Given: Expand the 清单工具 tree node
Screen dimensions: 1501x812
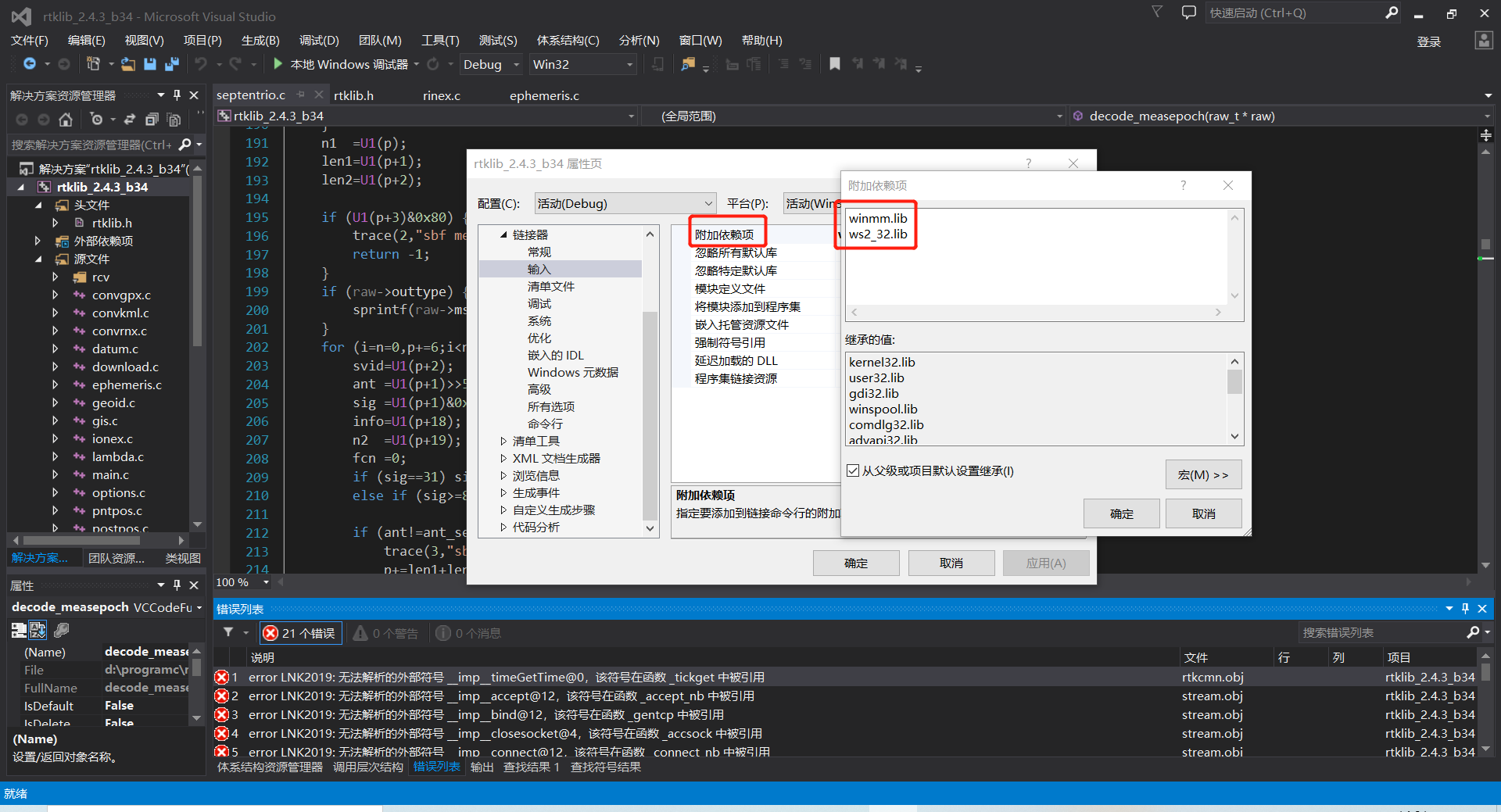Looking at the screenshot, I should pyautogui.click(x=503, y=440).
